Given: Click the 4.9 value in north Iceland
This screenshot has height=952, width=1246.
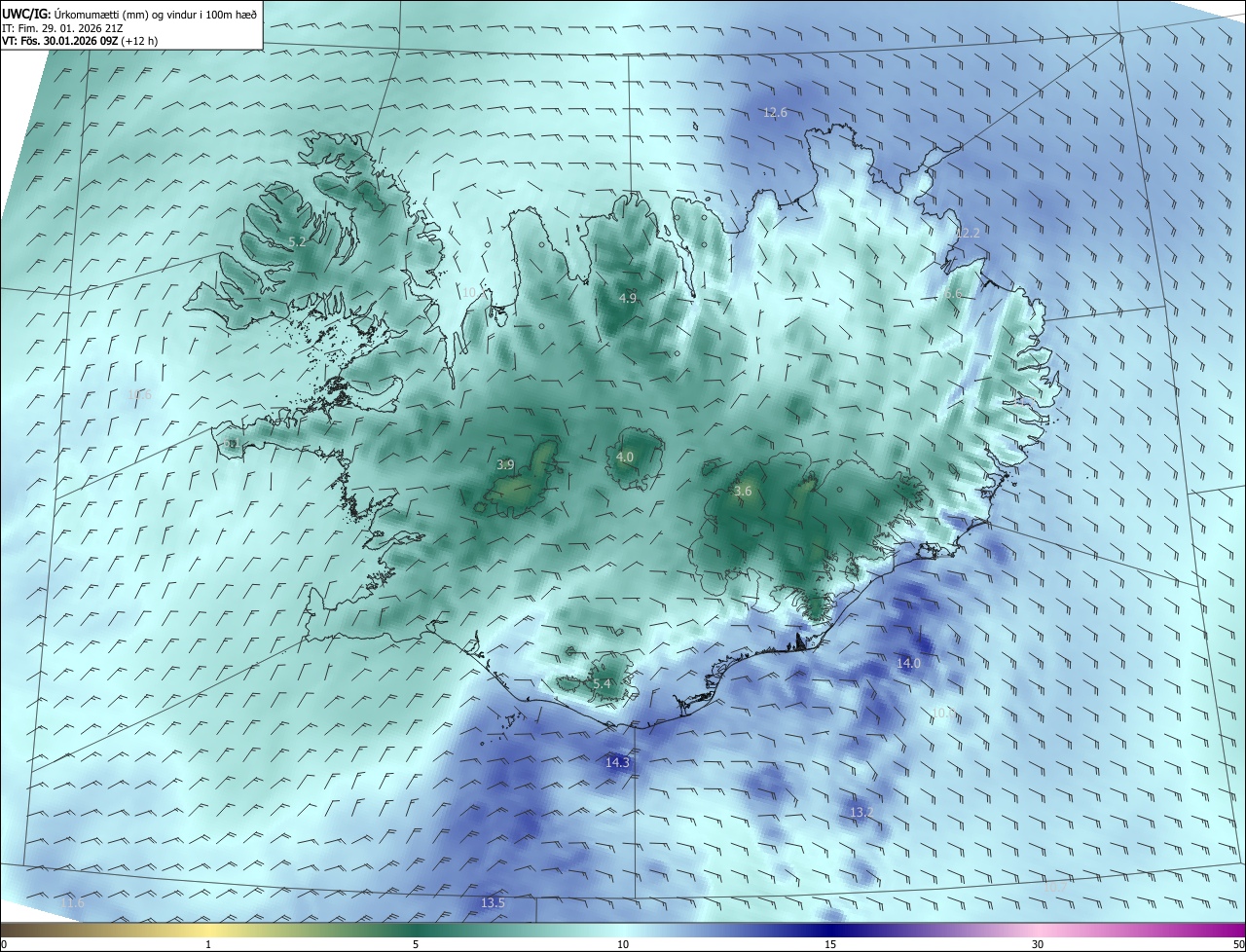Looking at the screenshot, I should tap(627, 298).
